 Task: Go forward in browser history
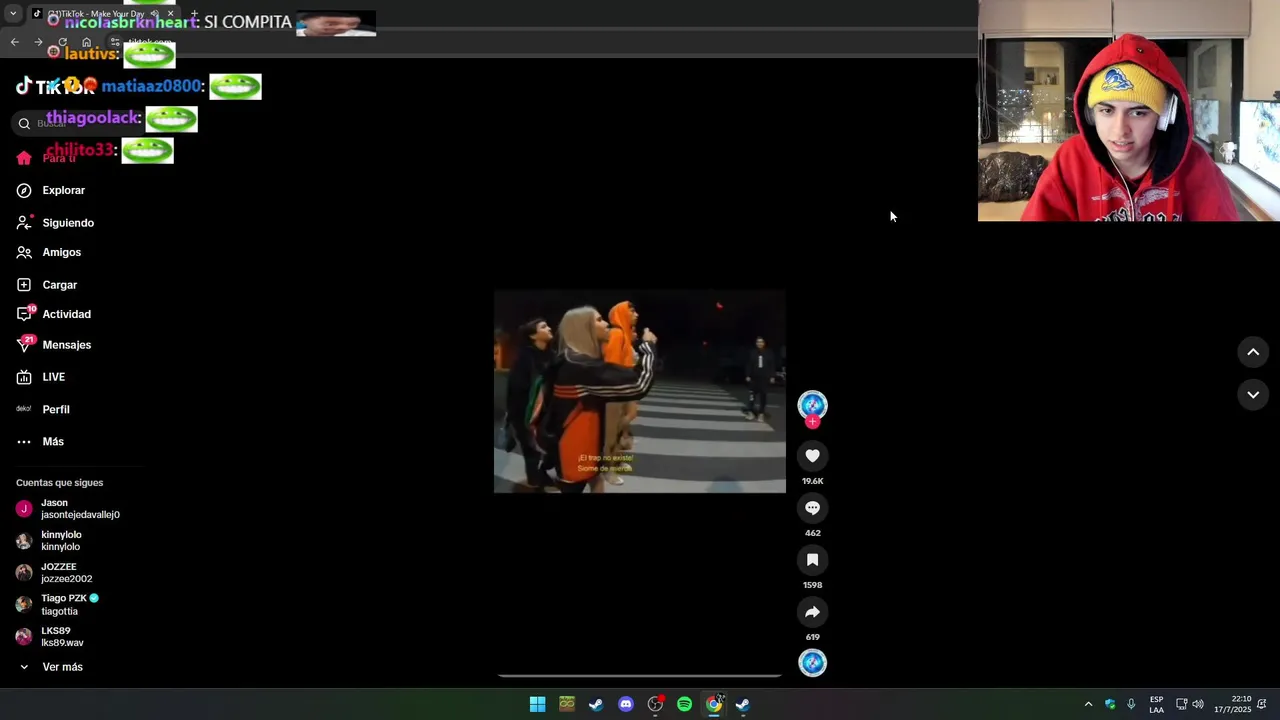[38, 42]
